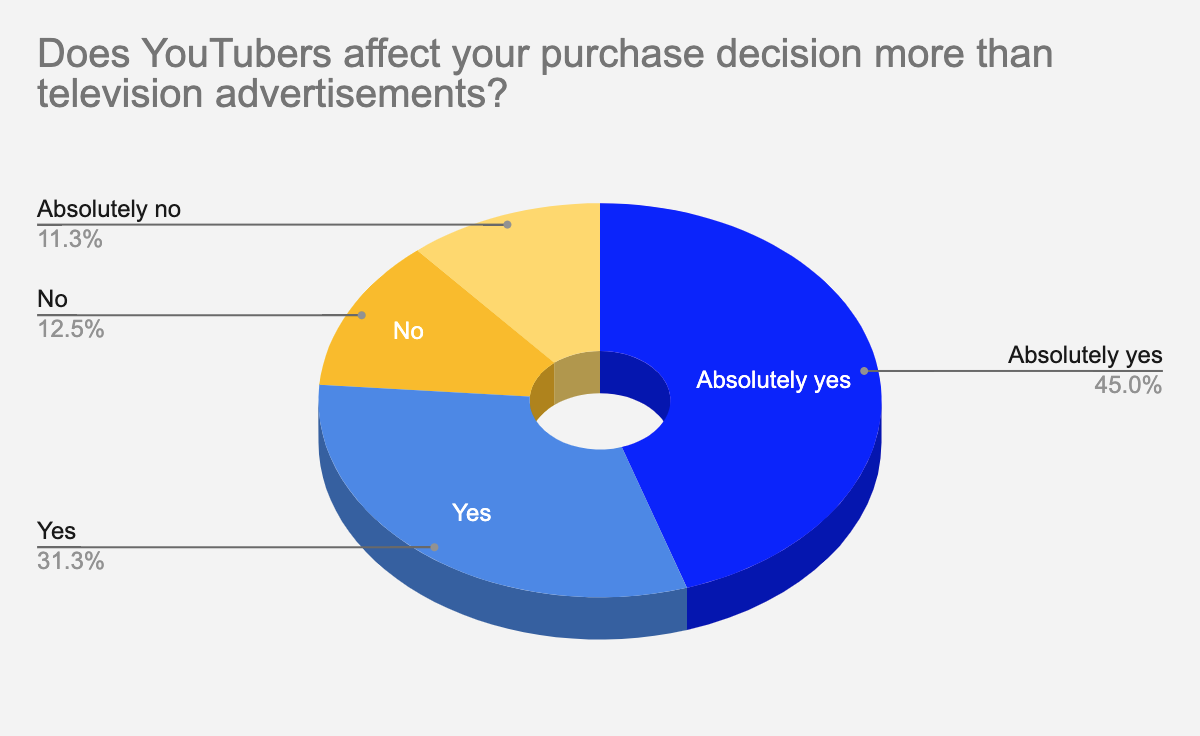Click the black 'Yes' callout label at left
Viewport: 1200px width, 736px height.
(56, 530)
